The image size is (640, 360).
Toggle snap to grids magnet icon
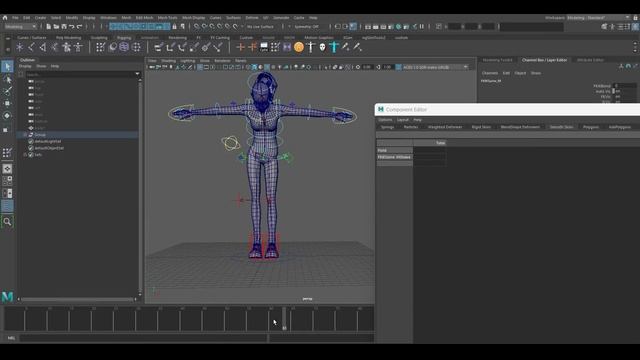click(197, 27)
